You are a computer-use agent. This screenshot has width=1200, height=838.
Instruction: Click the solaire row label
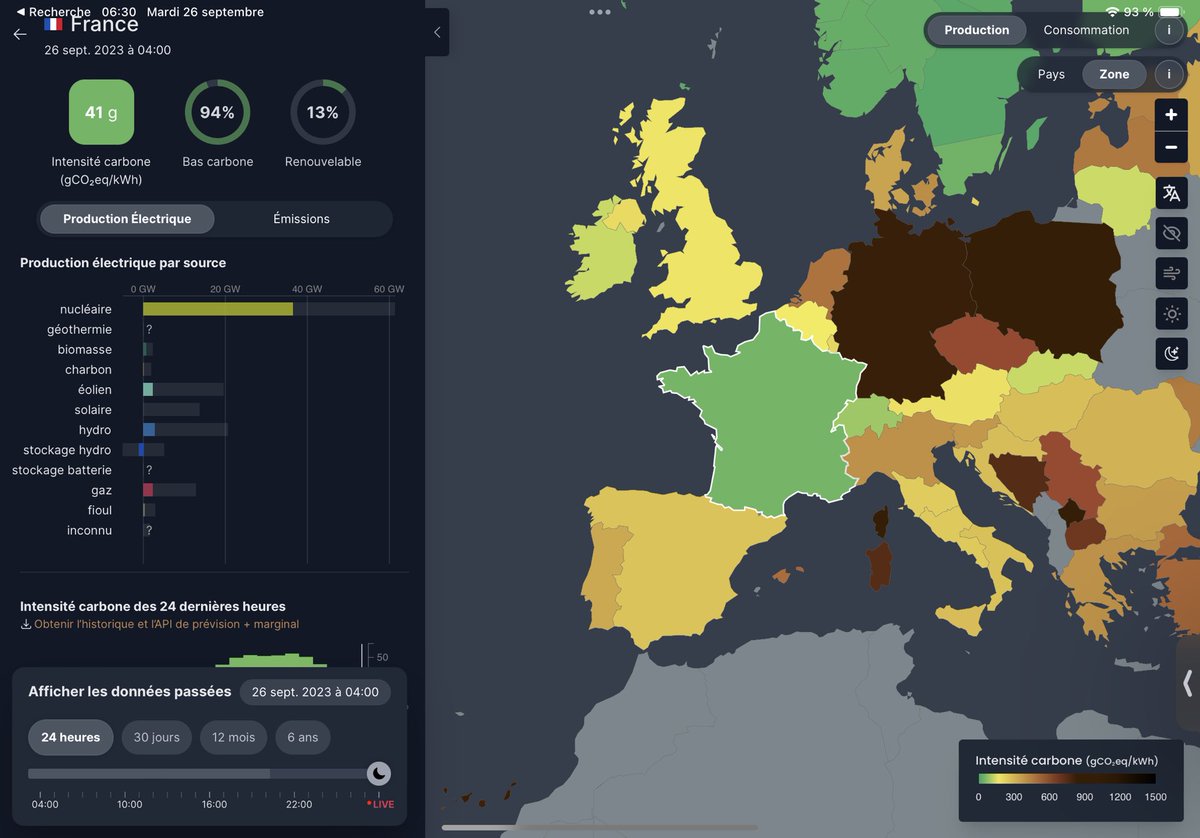pyautogui.click(x=93, y=410)
